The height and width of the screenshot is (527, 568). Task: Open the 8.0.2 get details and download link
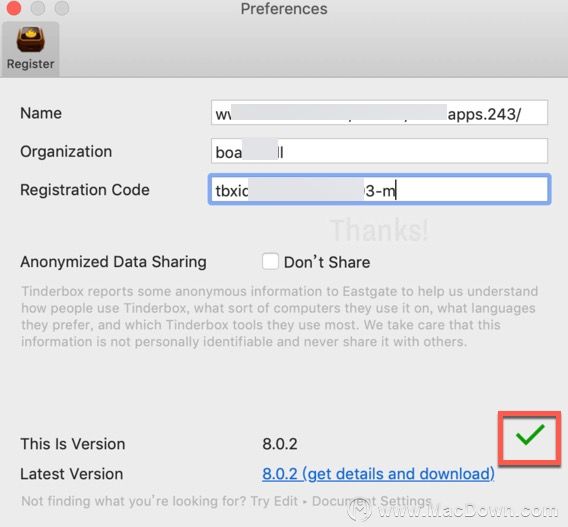pyautogui.click(x=378, y=473)
